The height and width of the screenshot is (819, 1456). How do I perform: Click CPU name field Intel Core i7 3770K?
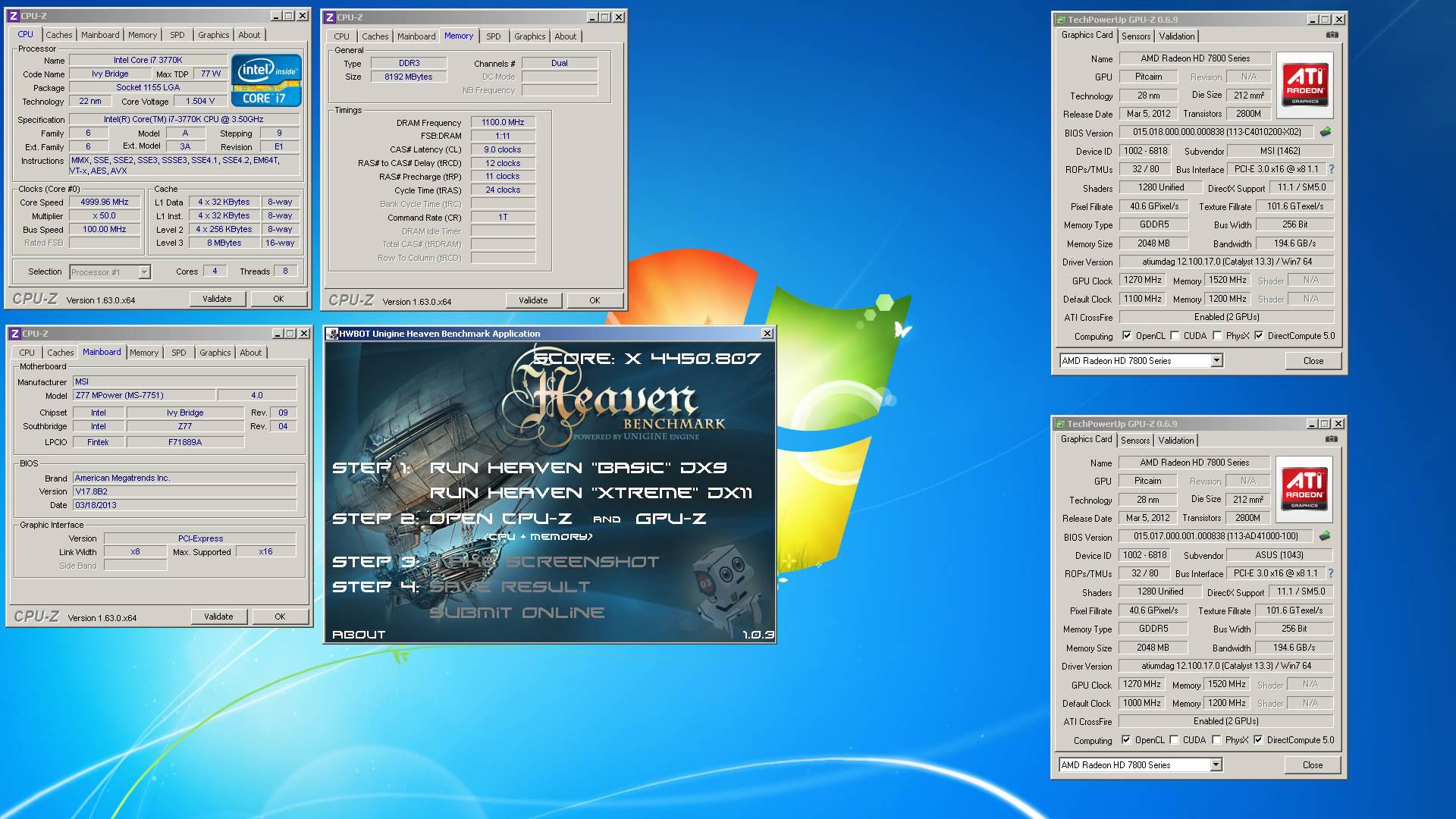148,60
